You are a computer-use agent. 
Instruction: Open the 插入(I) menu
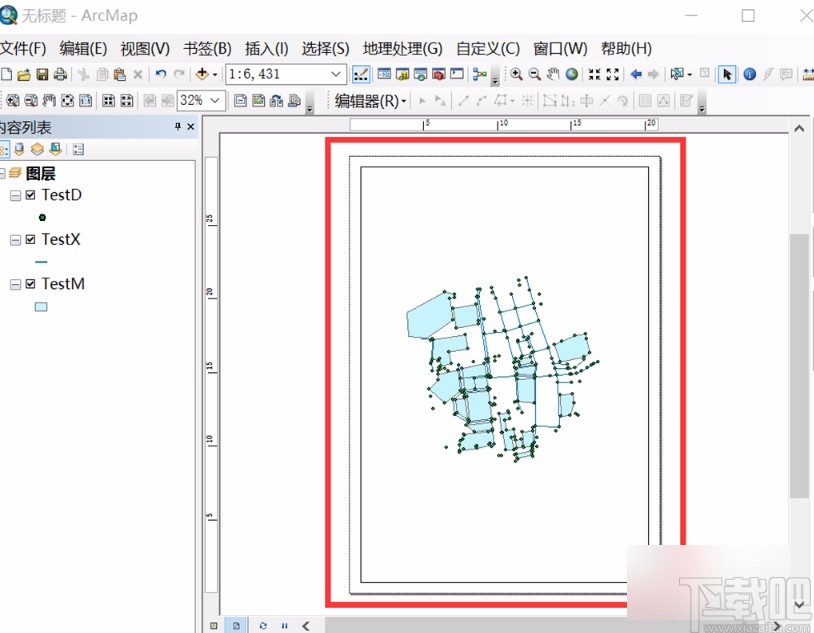click(x=264, y=48)
